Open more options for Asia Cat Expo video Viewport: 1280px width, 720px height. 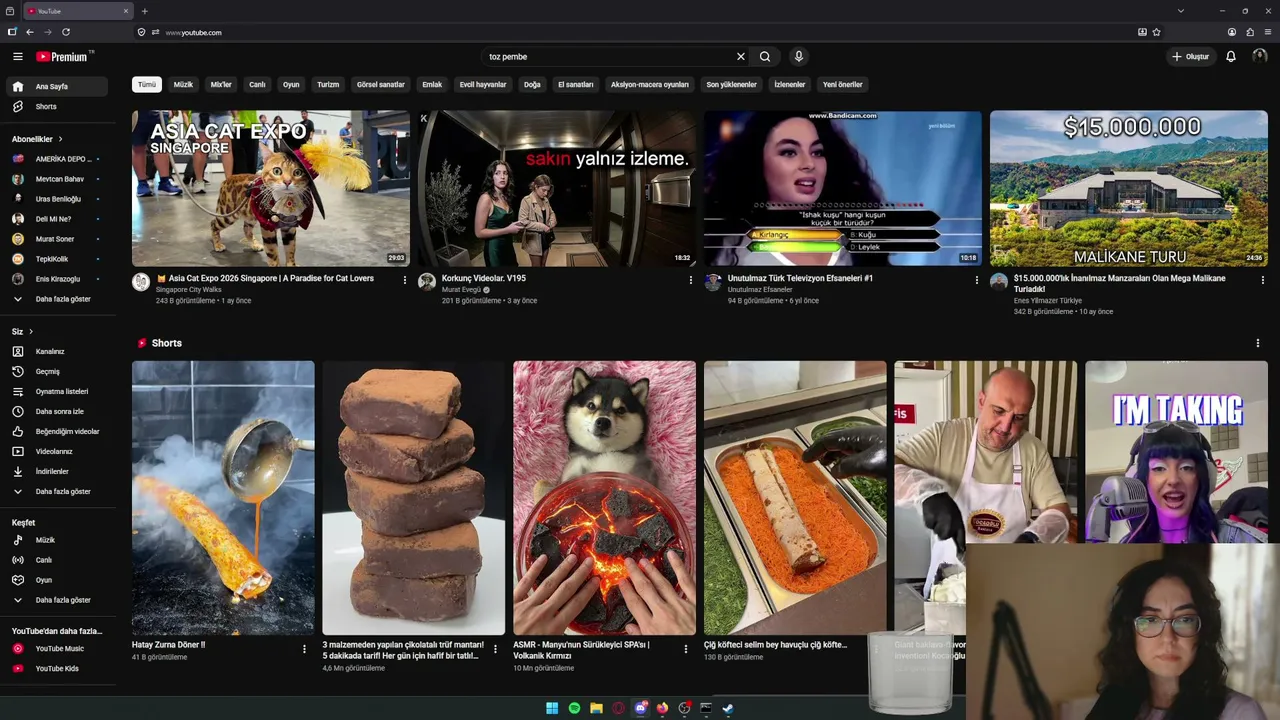pos(405,280)
